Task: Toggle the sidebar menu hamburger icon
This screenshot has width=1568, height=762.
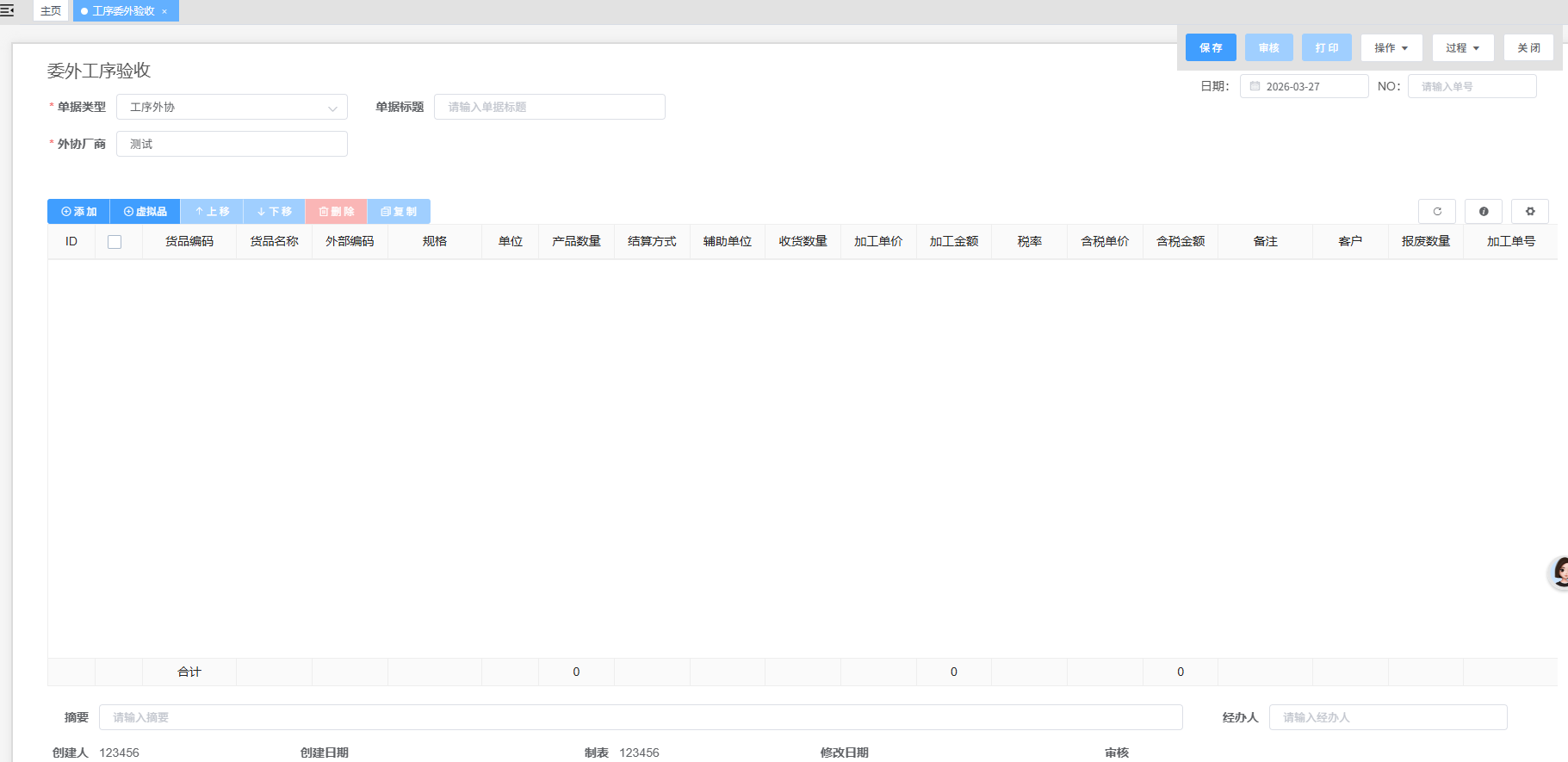Action: point(8,10)
